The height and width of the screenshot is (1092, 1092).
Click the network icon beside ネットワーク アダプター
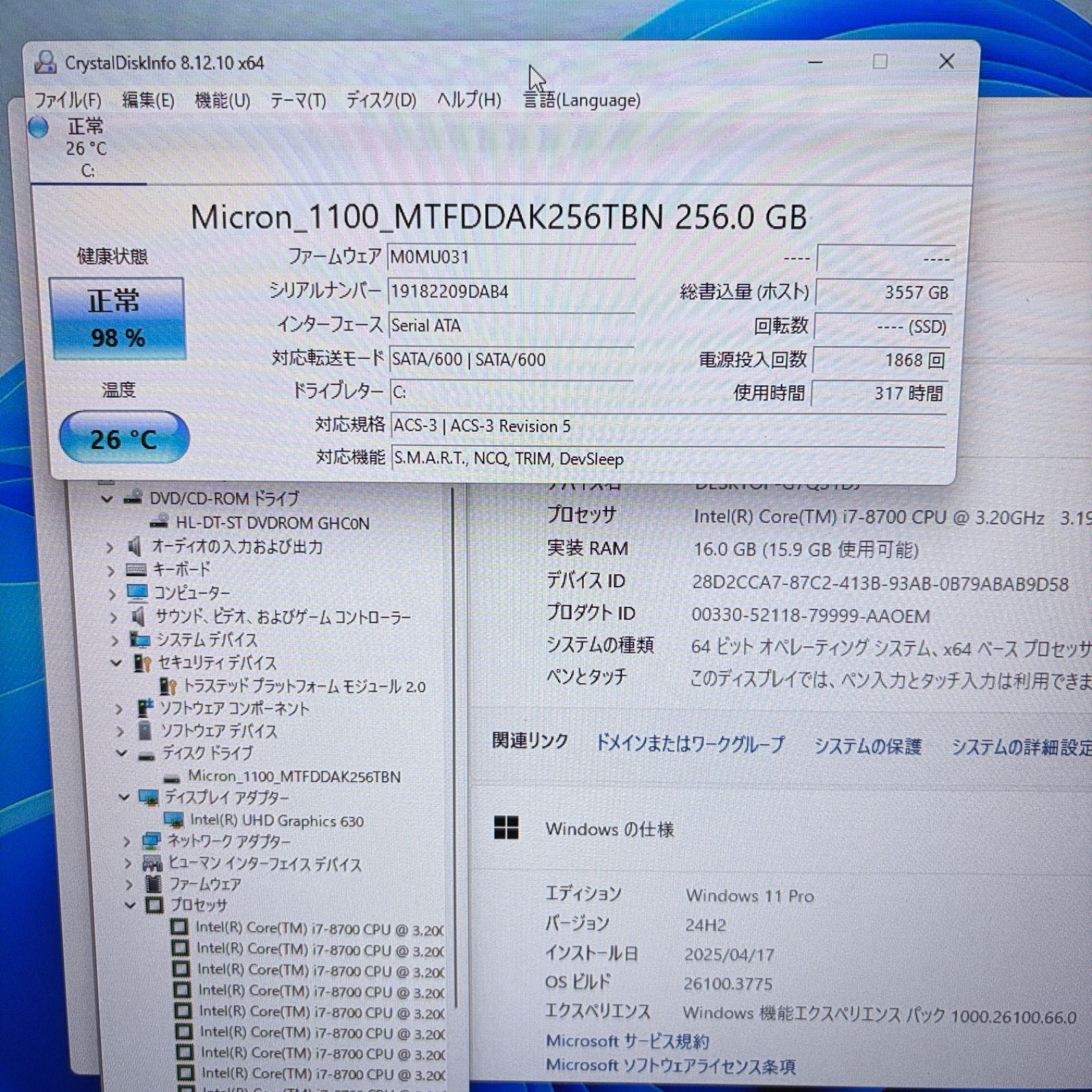tap(152, 842)
